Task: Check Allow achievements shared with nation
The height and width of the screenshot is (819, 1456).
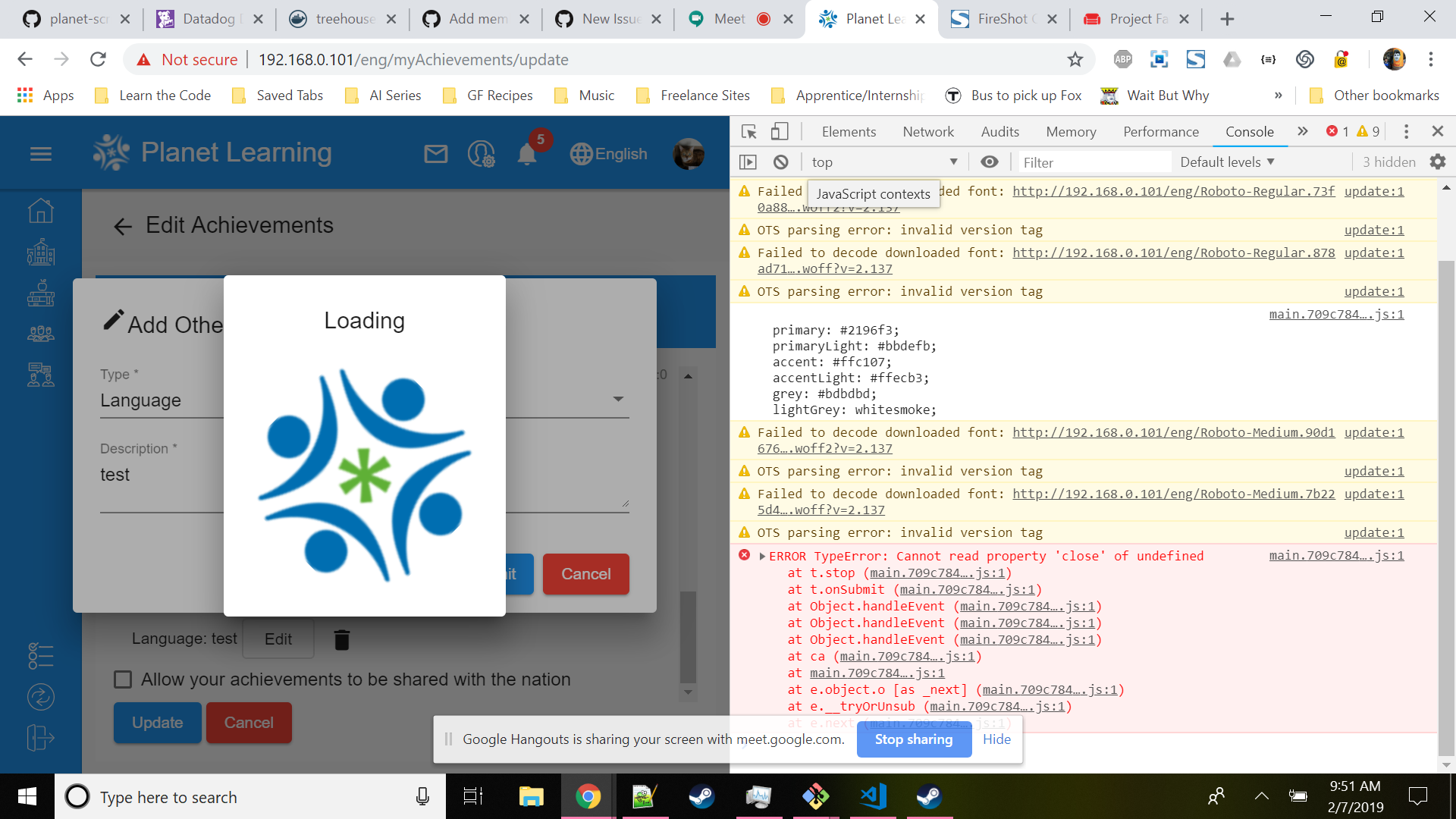Action: click(x=123, y=679)
